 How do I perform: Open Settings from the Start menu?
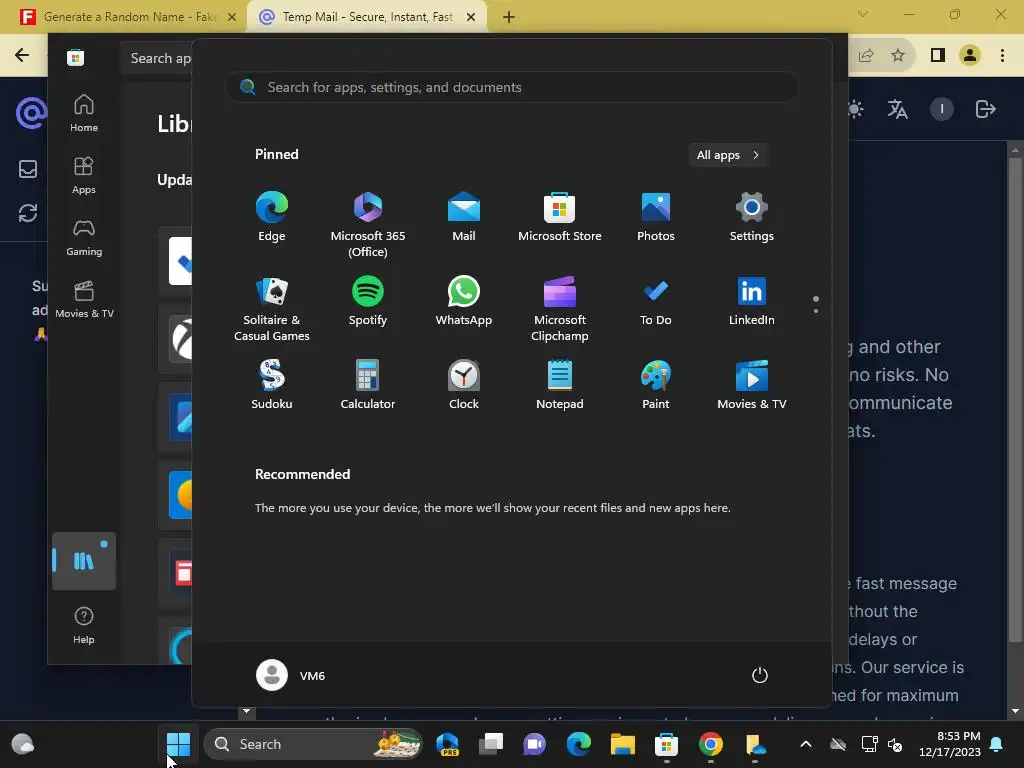(x=752, y=217)
